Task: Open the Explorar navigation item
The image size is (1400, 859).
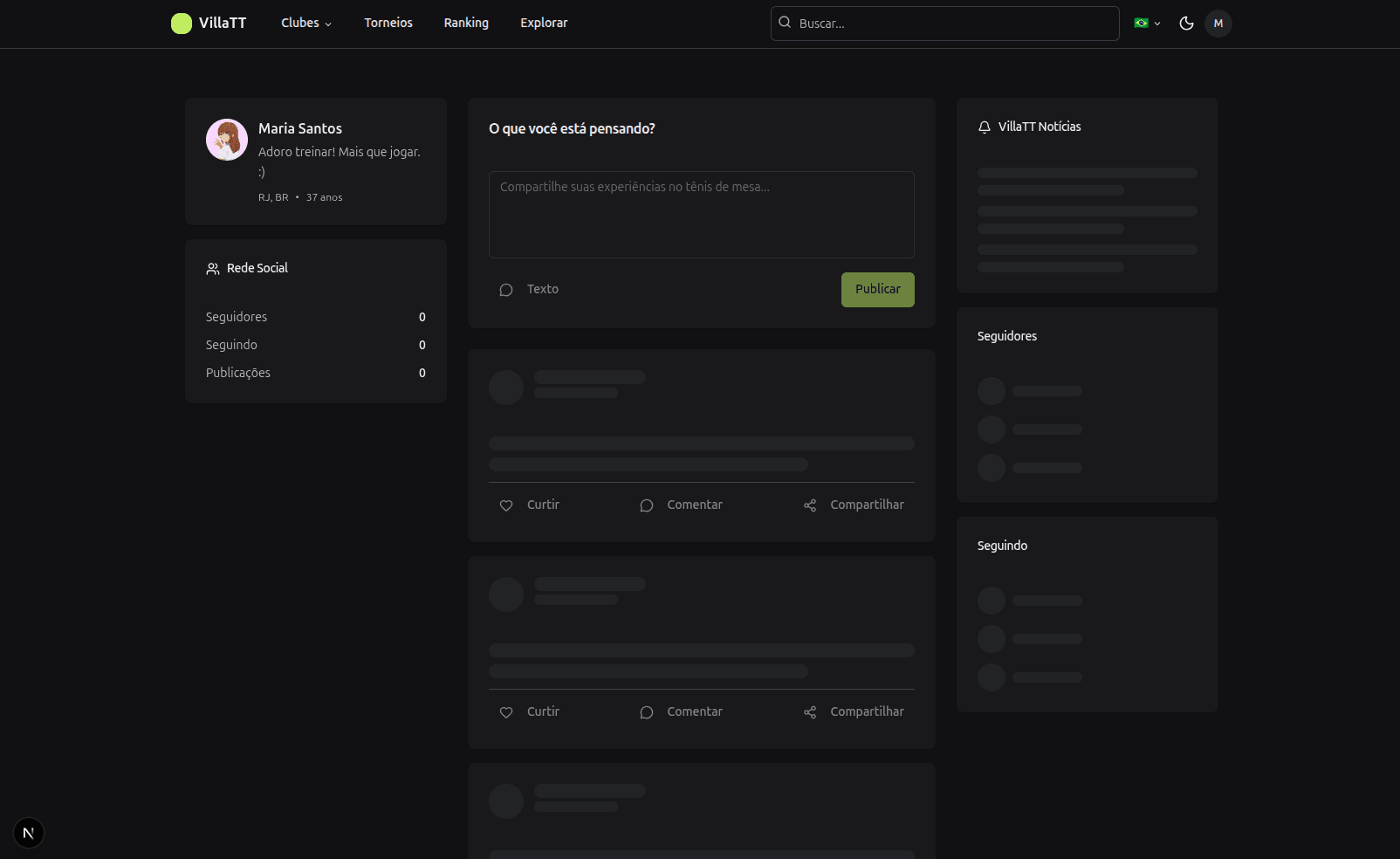Action: click(544, 24)
